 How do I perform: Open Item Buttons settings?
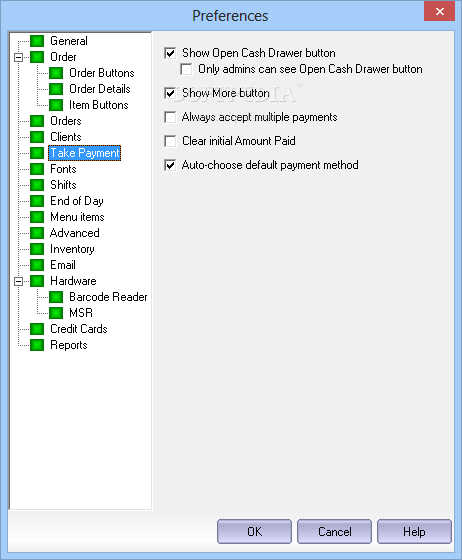click(x=99, y=105)
